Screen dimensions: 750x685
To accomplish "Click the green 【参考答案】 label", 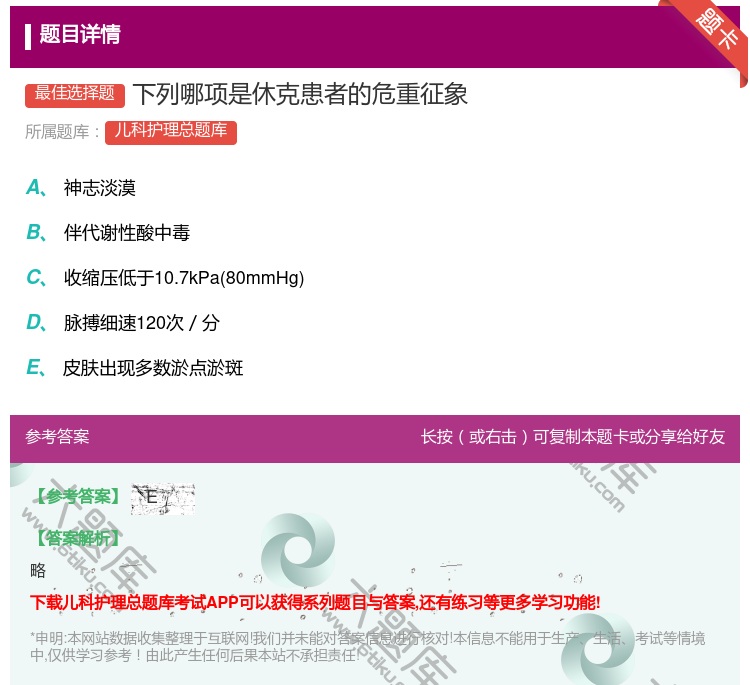I will (x=76, y=496).
